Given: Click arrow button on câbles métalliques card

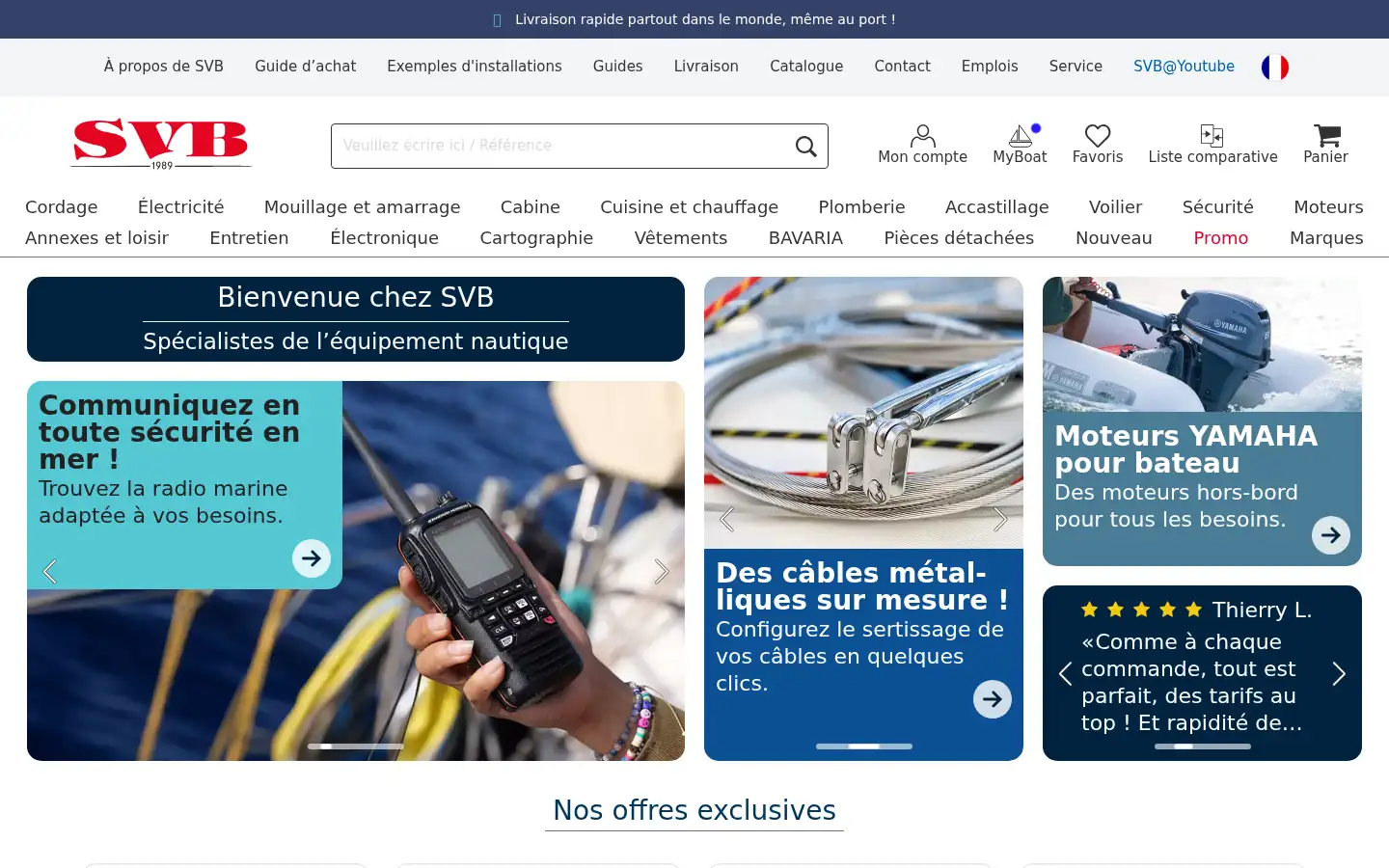Looking at the screenshot, I should [993, 699].
